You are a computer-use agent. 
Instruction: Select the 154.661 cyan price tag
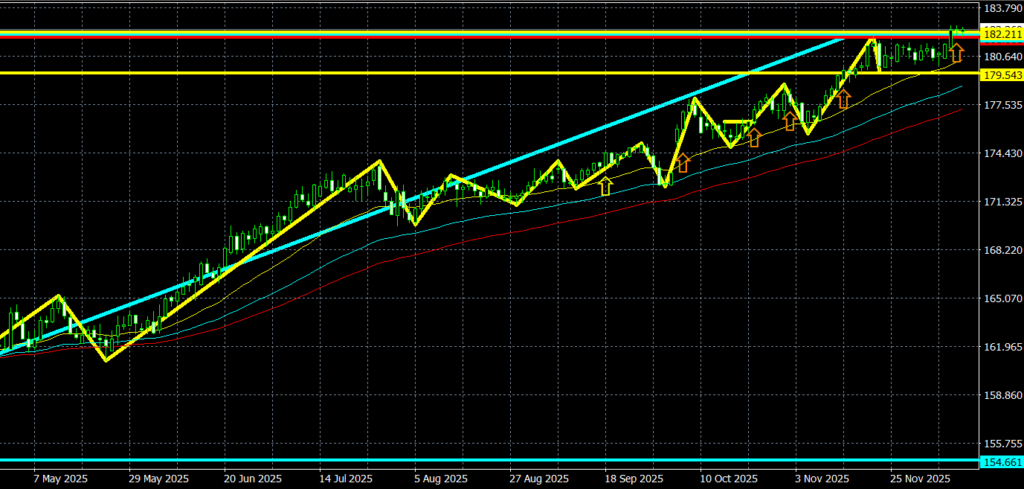tap(1001, 462)
